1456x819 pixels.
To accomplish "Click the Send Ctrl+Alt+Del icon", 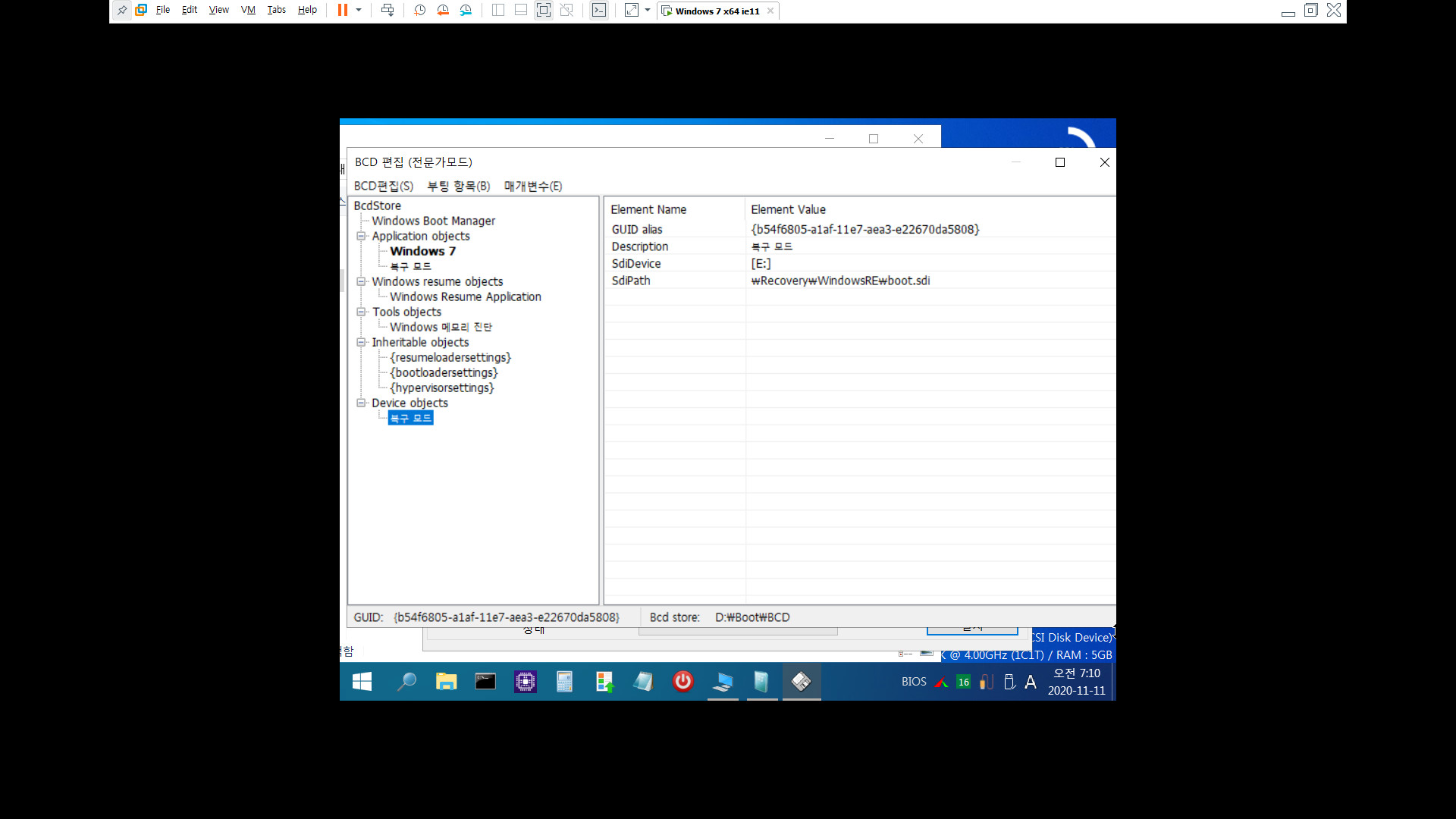I will tap(388, 11).
